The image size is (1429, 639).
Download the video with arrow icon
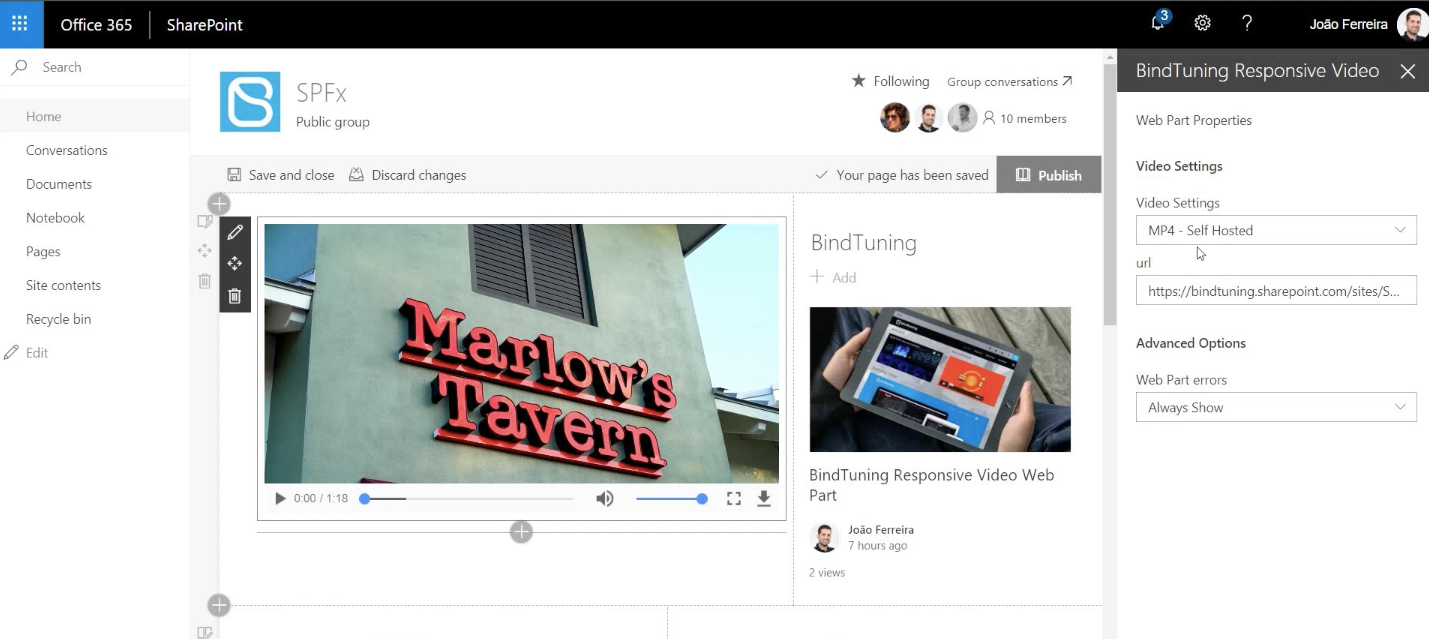(764, 498)
